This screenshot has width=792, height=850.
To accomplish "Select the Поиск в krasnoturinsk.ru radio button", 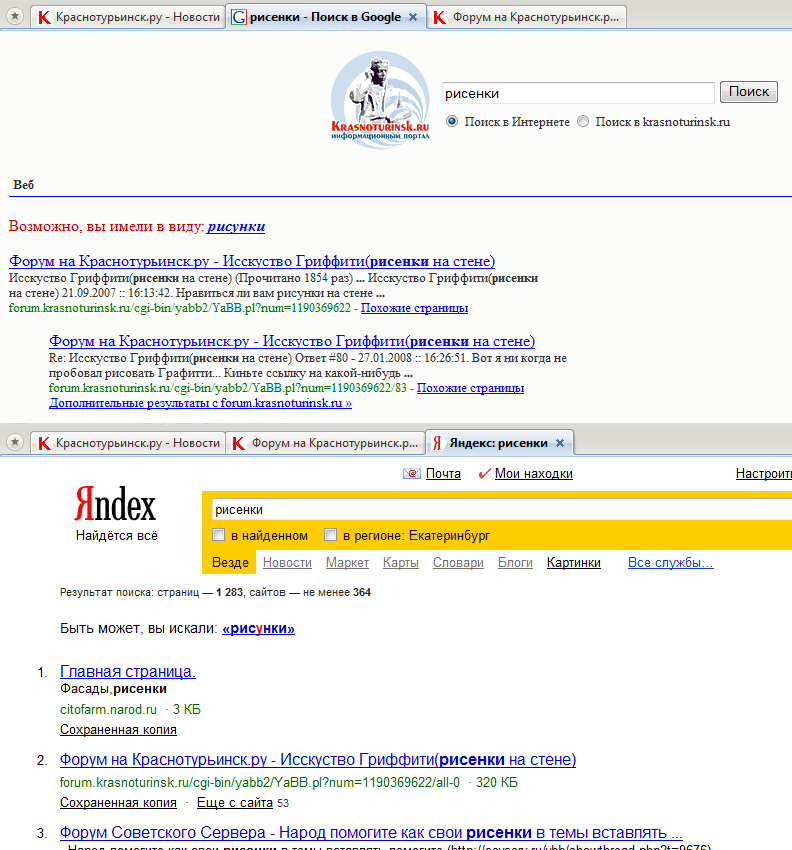I will tap(583, 121).
